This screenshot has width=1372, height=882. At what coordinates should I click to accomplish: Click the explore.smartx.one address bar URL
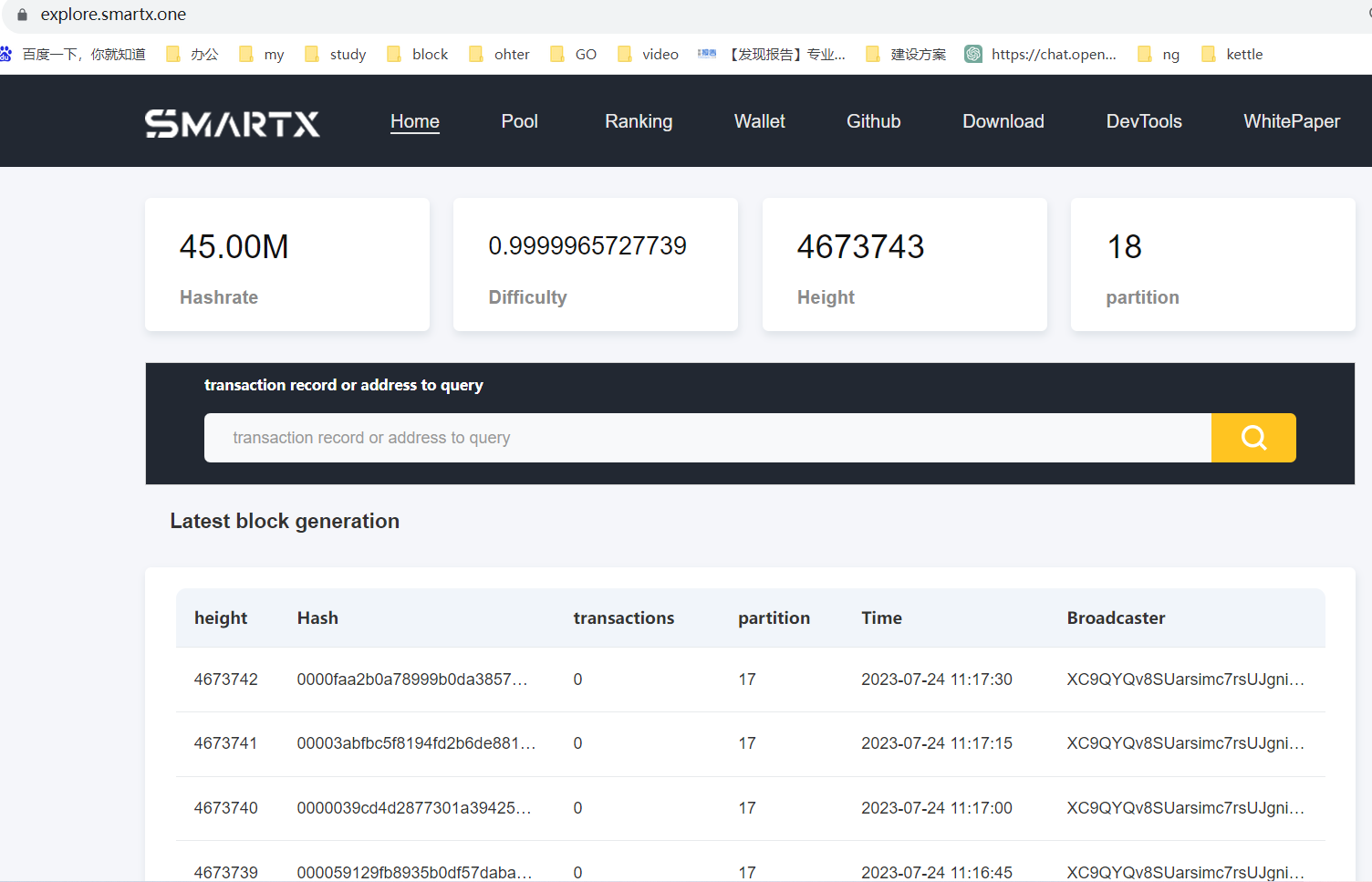click(113, 15)
